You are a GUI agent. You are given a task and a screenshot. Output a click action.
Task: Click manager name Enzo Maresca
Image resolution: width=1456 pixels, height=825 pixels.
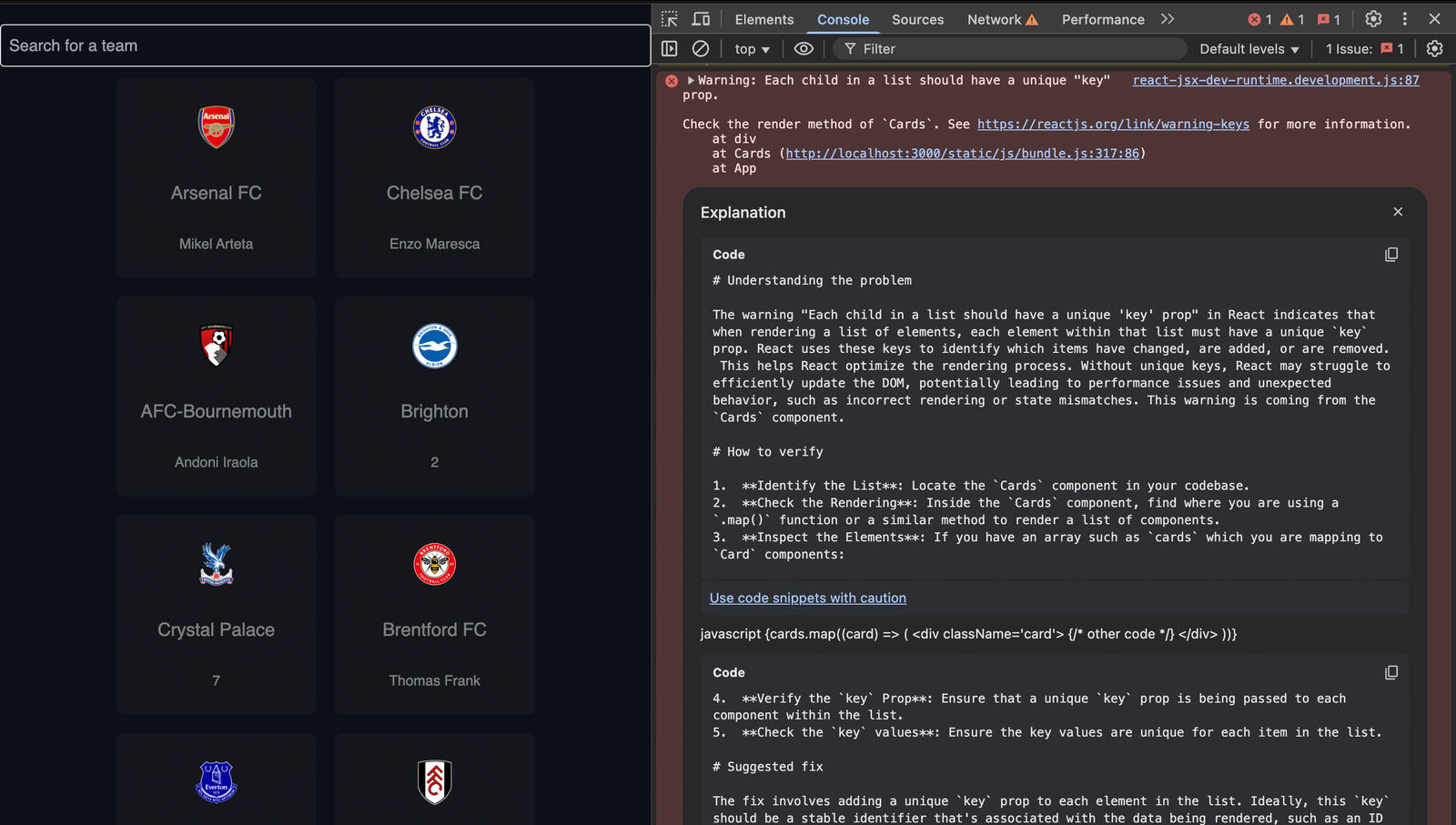click(x=435, y=244)
